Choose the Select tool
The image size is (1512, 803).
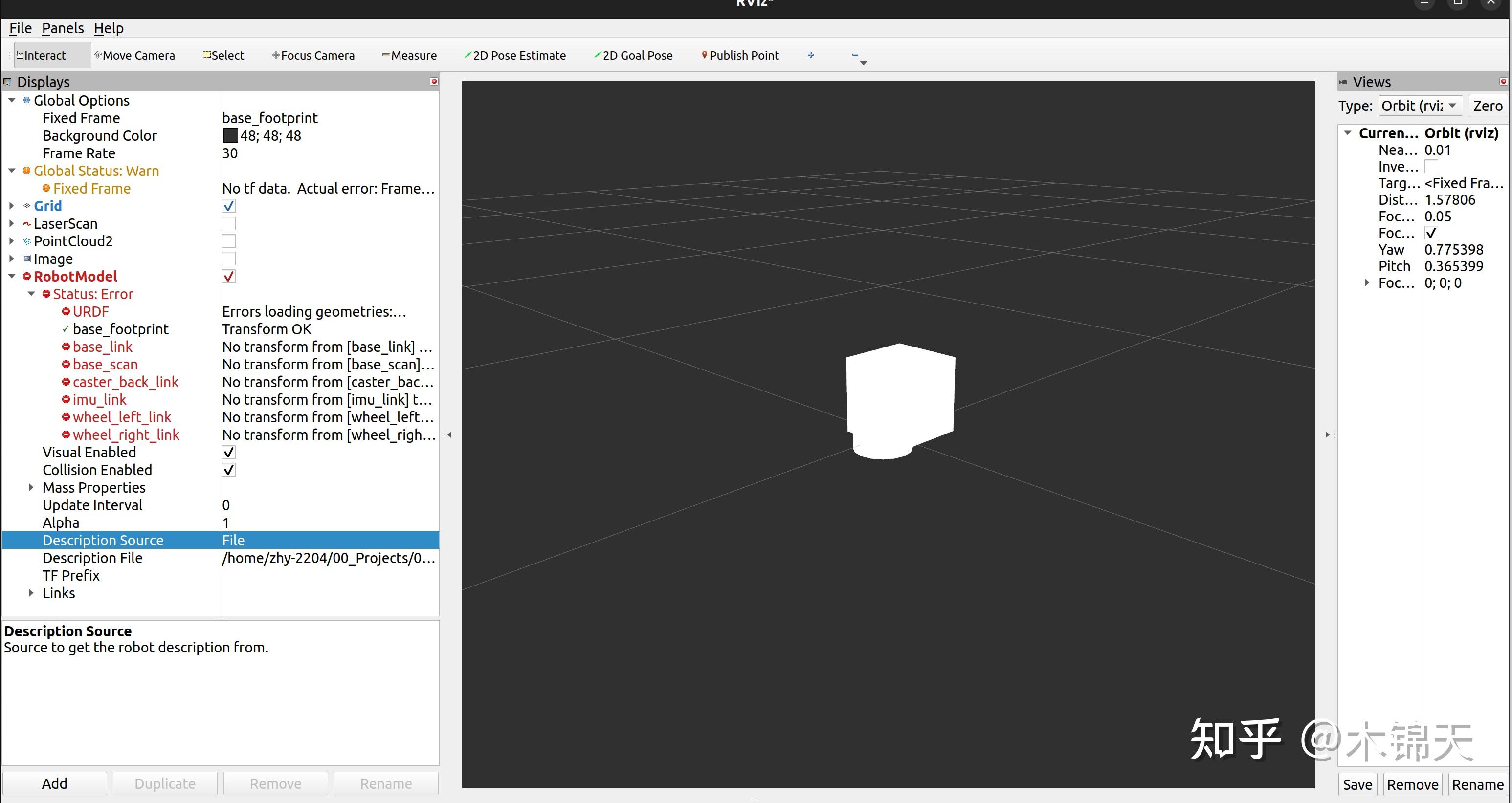223,55
